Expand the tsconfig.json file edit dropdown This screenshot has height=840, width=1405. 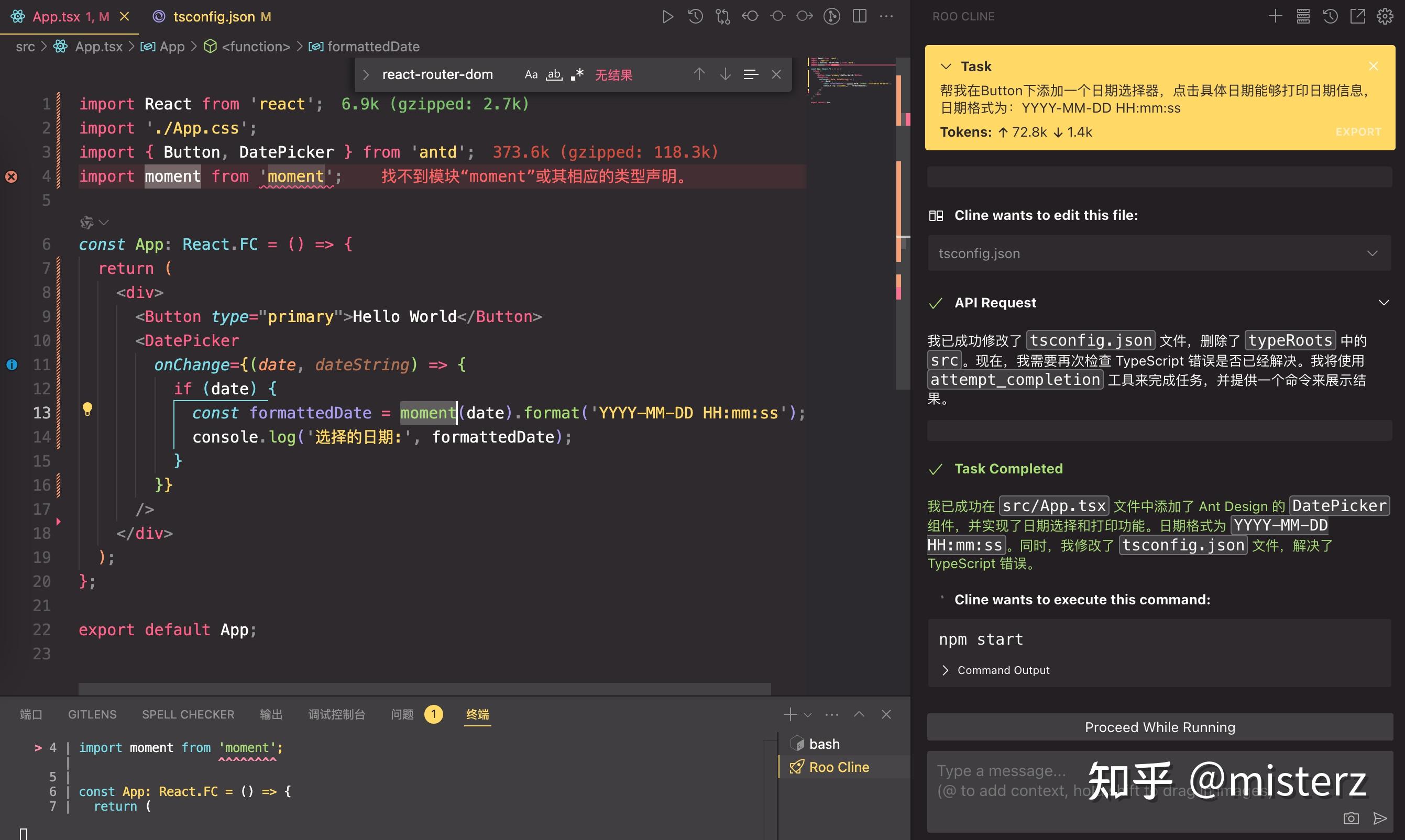[1371, 253]
